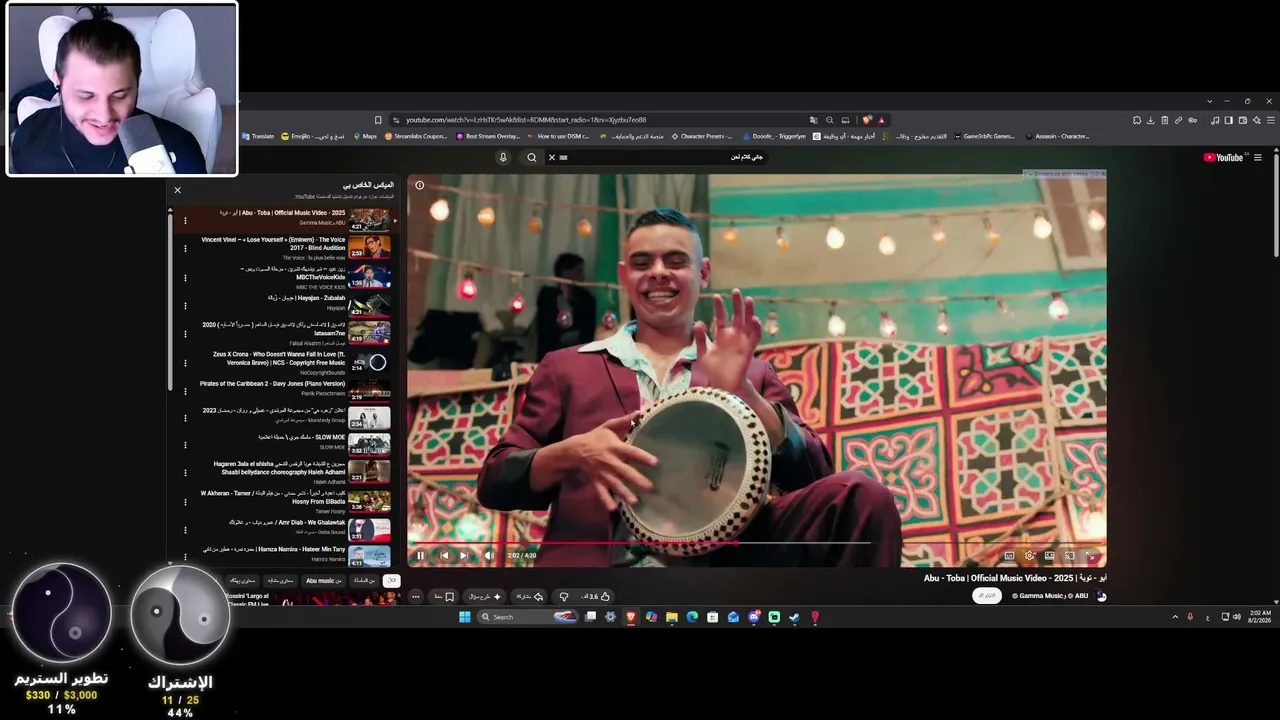Save the video with the bookmark button
This screenshot has width=1280, height=720.
[444, 596]
